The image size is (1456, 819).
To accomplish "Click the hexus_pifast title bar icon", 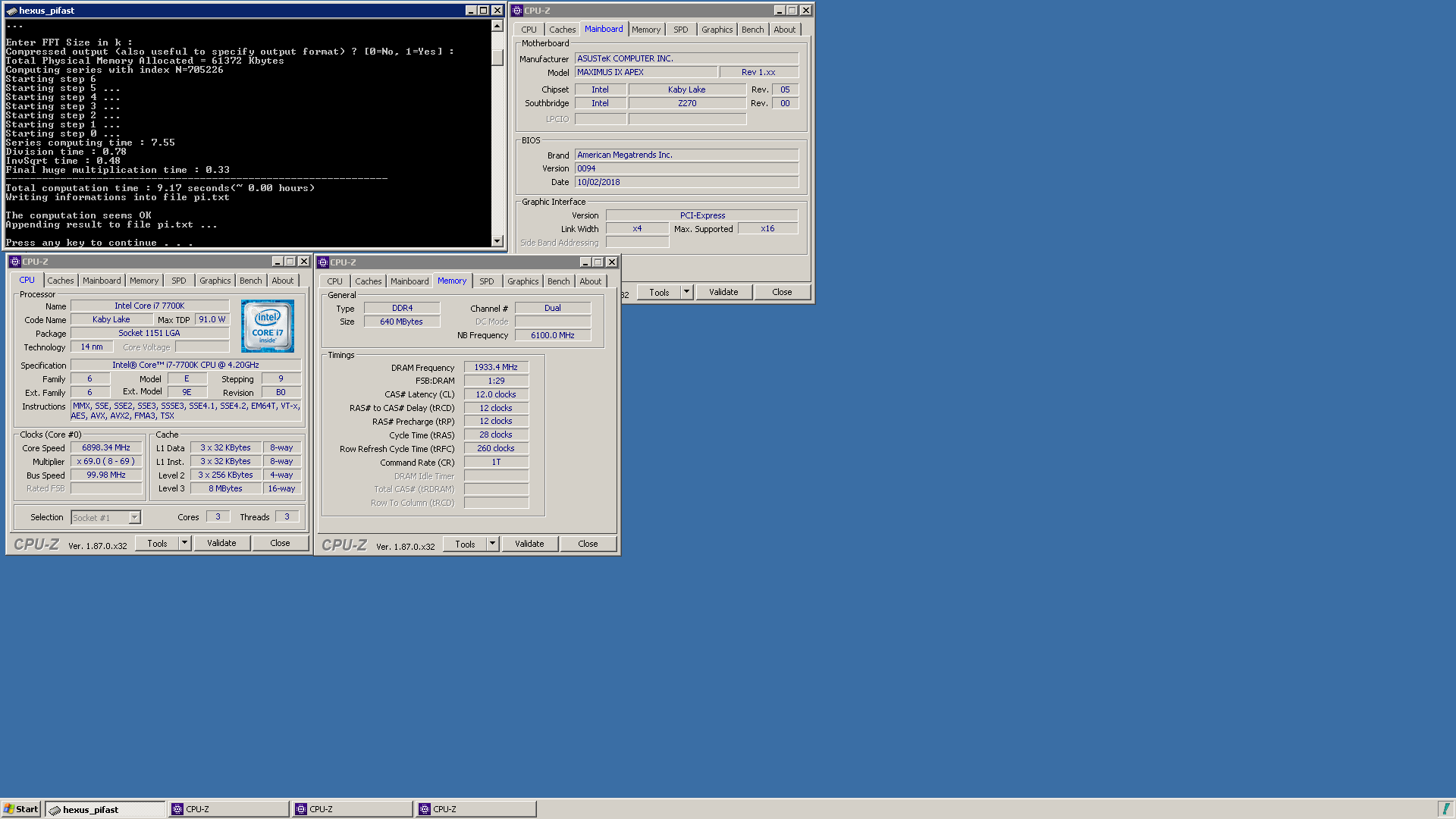I will coord(11,11).
